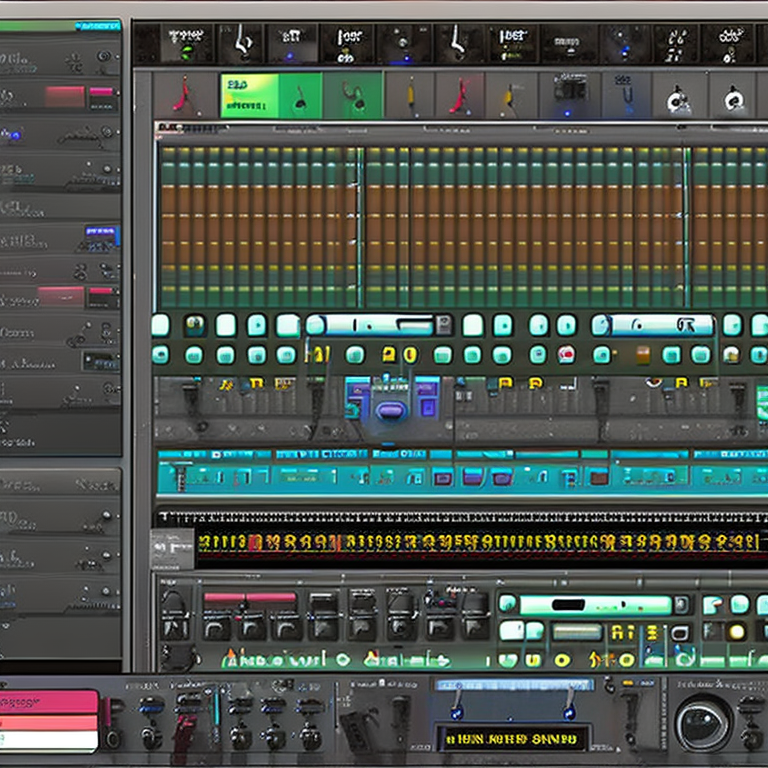Image resolution: width=768 pixels, height=768 pixels.
Task: Open the dark device icon with the blue light
Action: tap(569, 94)
